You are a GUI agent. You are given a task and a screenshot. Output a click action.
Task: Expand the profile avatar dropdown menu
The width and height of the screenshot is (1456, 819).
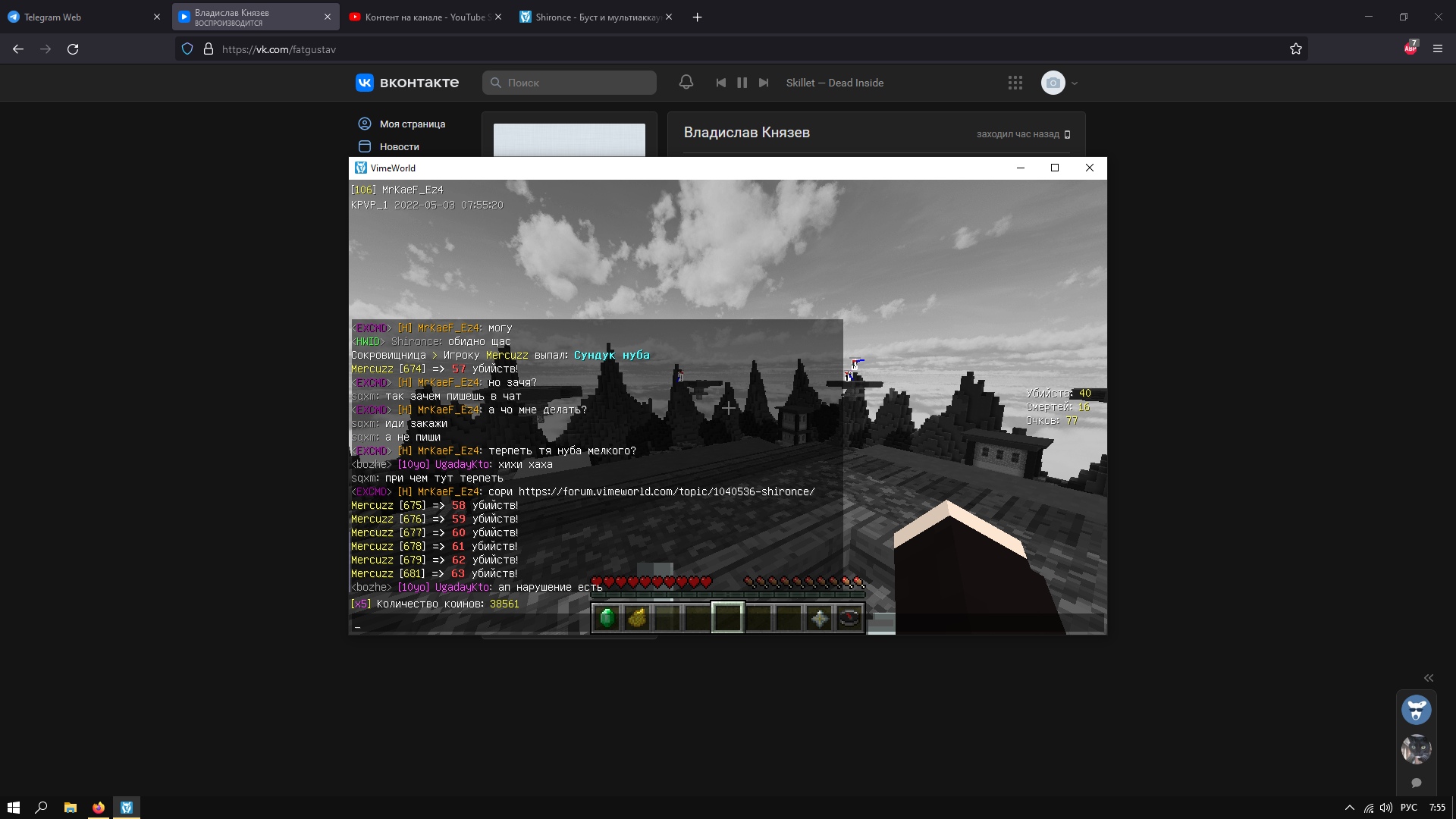(x=1074, y=83)
